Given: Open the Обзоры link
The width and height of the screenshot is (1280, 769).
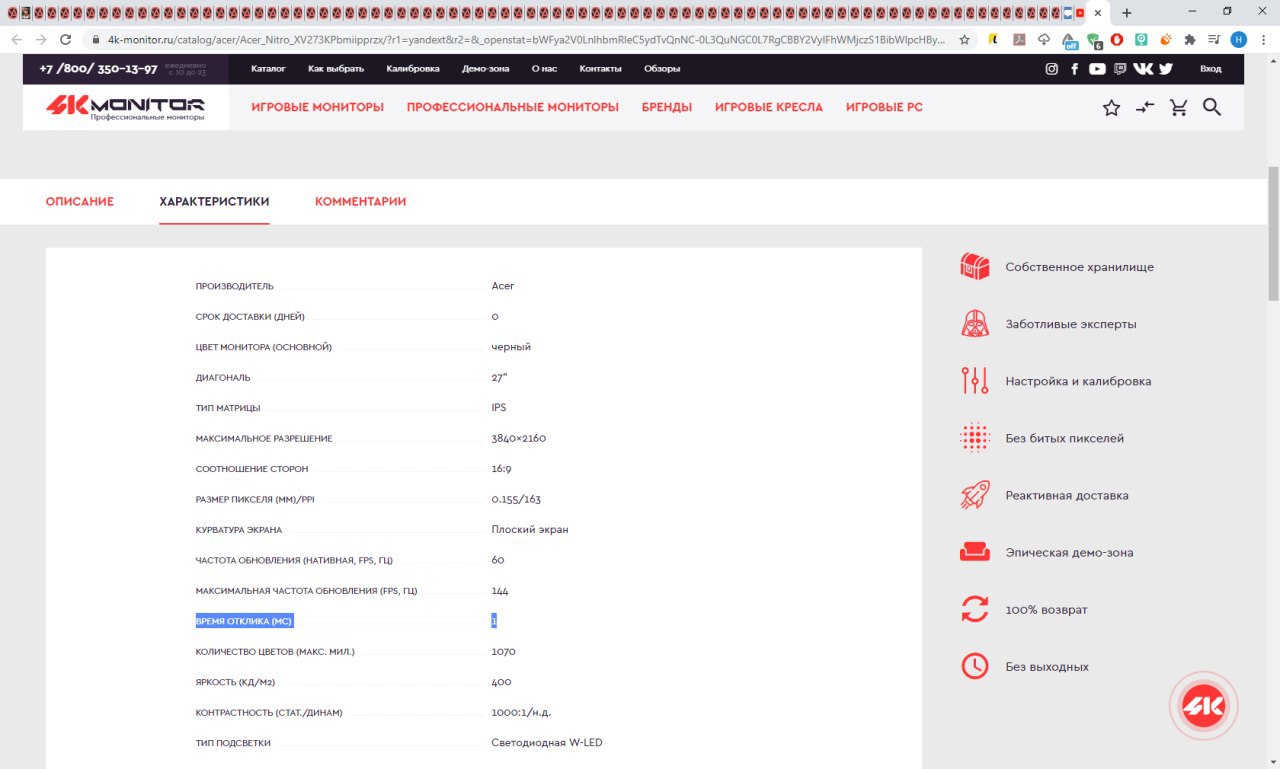Looking at the screenshot, I should click(662, 69).
